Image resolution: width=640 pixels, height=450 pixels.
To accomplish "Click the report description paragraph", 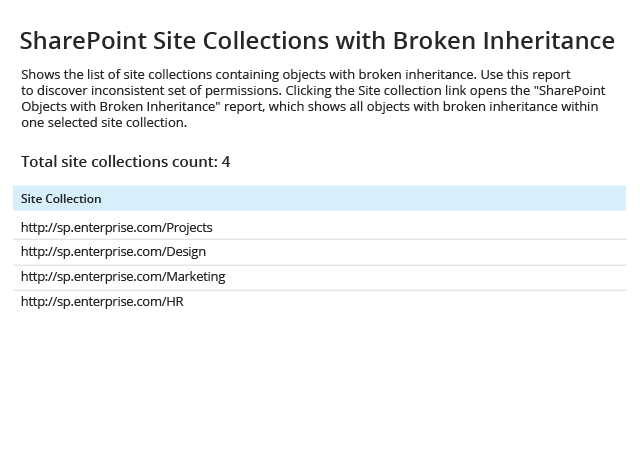I will click(x=313, y=98).
